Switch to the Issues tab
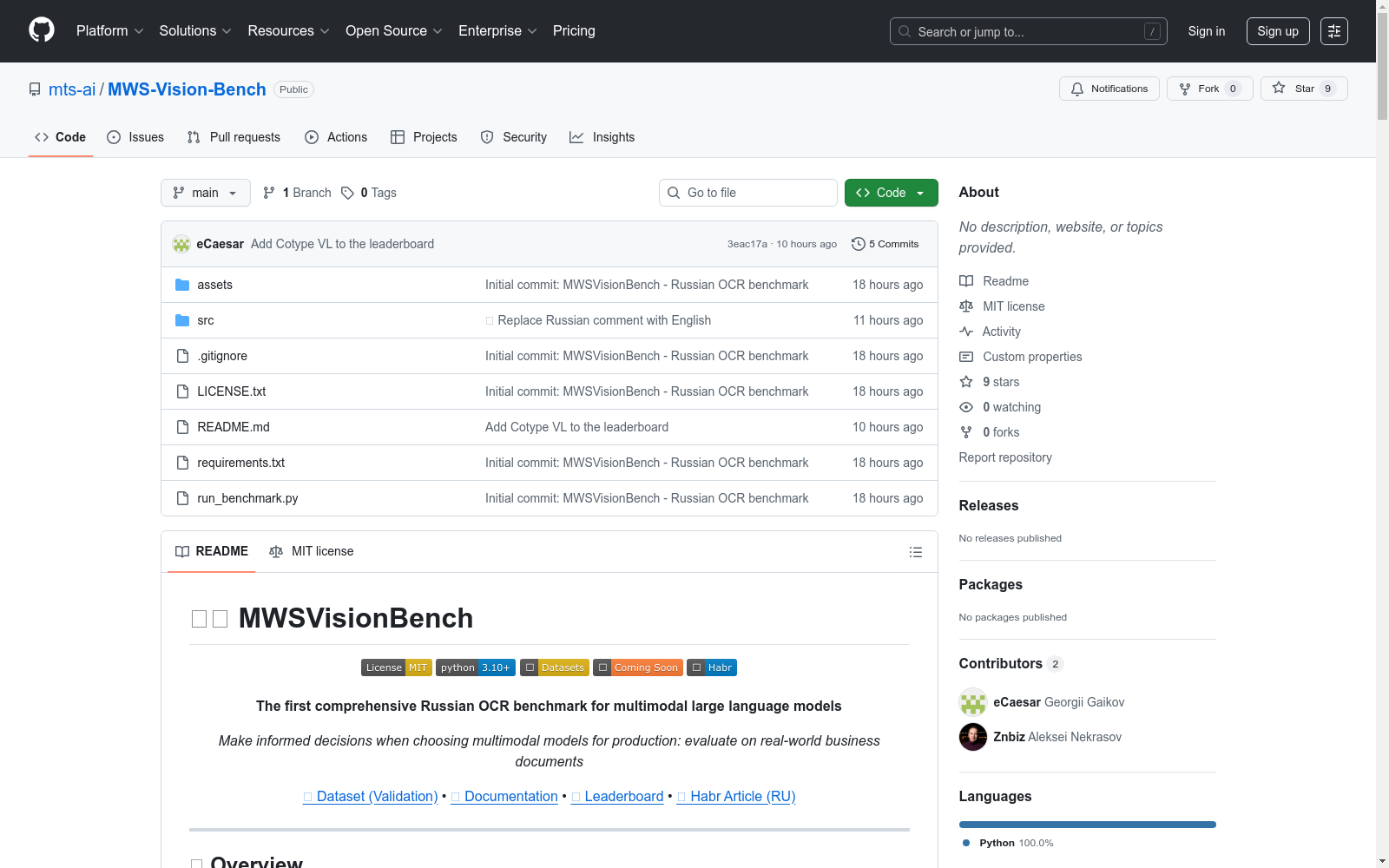 (135, 137)
